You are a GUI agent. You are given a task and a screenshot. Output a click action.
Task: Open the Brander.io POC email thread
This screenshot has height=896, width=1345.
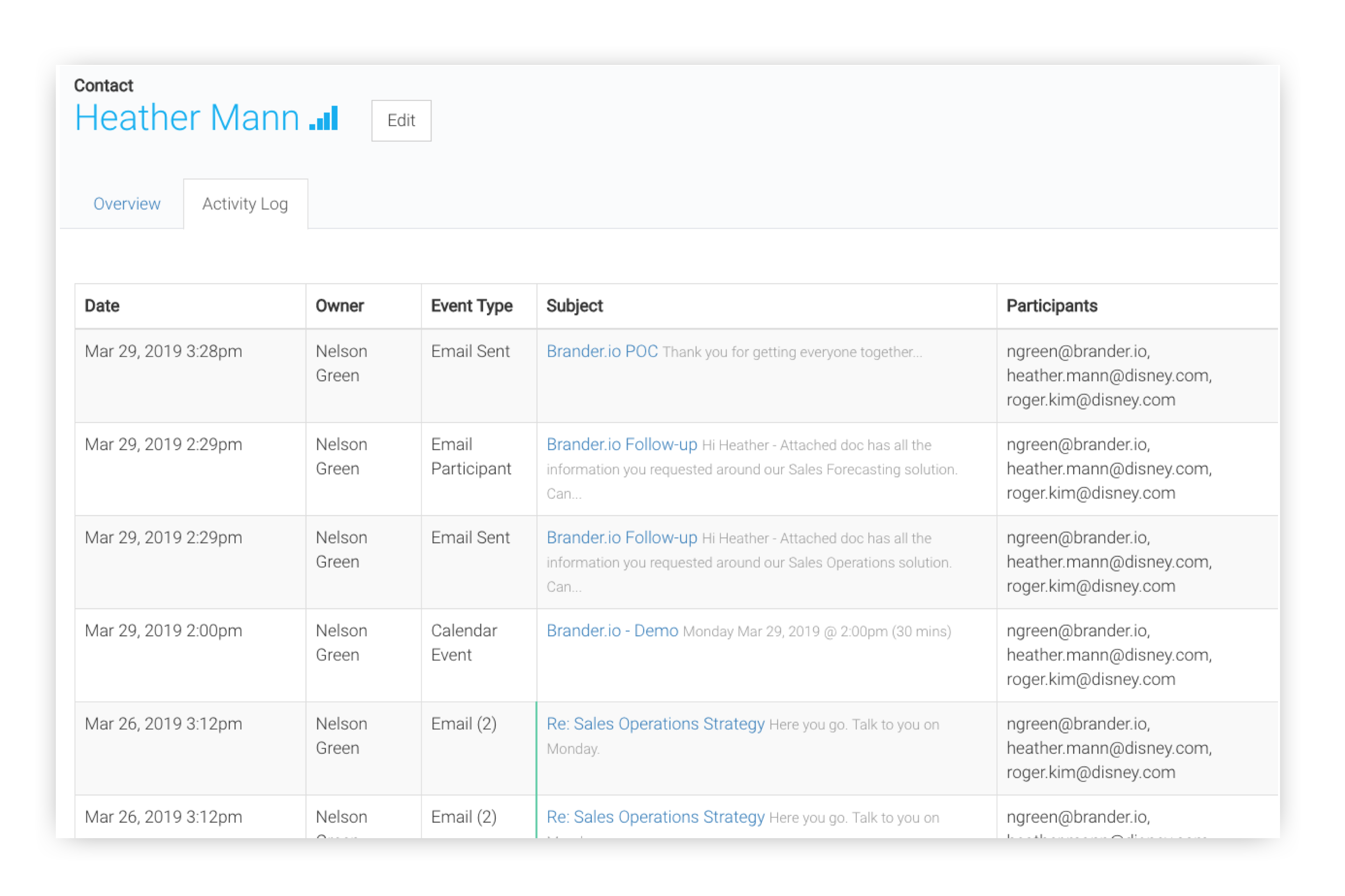coord(600,350)
